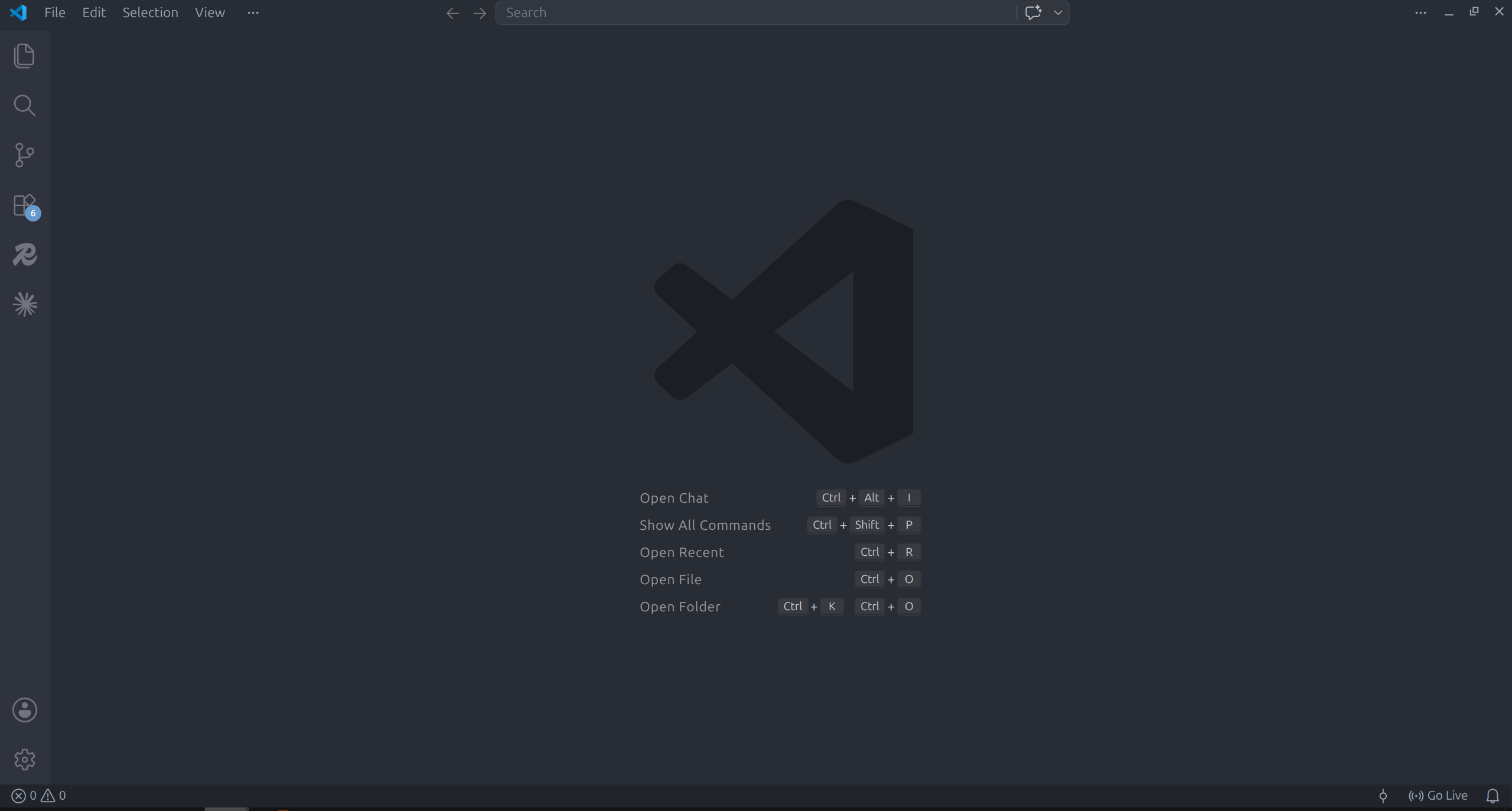Show errors count in status bar

(x=24, y=796)
